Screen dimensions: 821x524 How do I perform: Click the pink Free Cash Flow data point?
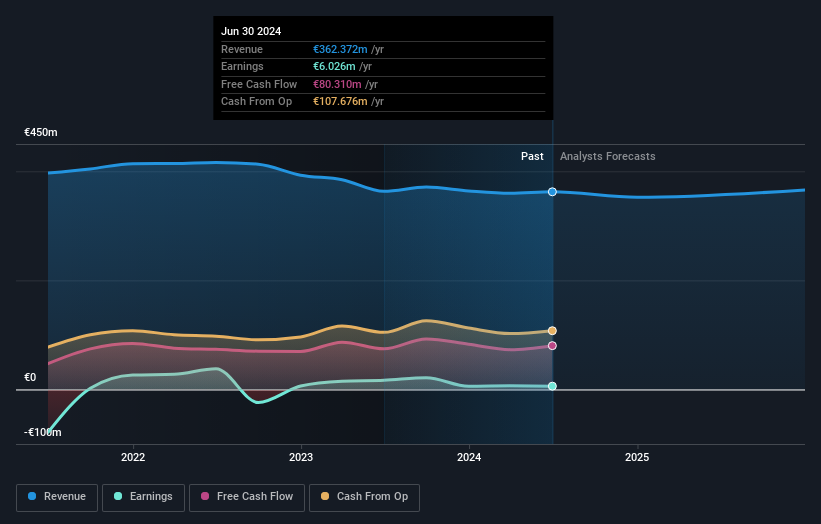click(x=552, y=345)
